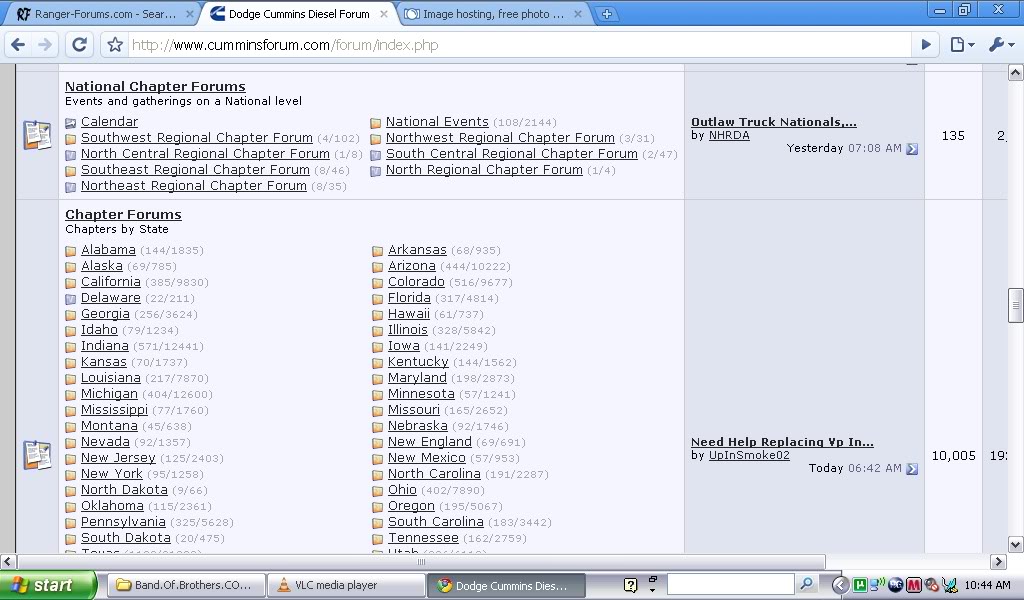Click the folder icon beside Alabama
The height and width of the screenshot is (600, 1024).
click(x=71, y=251)
